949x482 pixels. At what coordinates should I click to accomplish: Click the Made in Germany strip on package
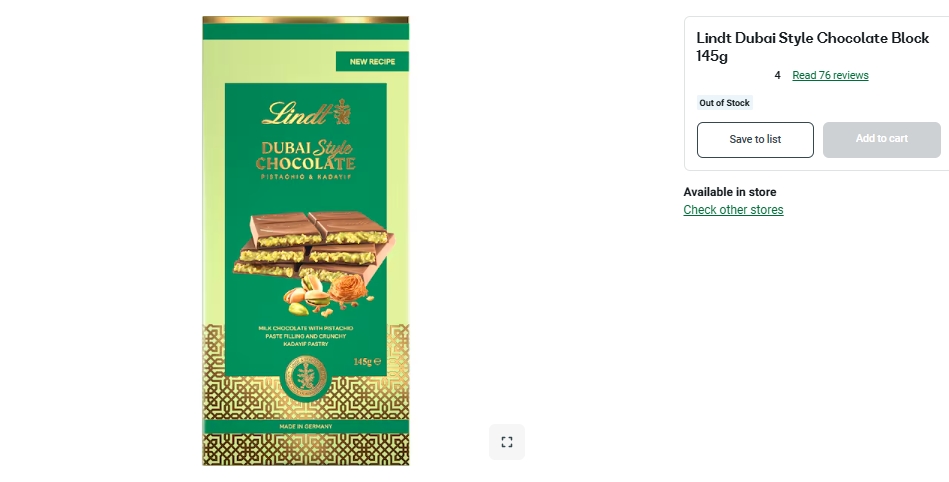coord(306,426)
